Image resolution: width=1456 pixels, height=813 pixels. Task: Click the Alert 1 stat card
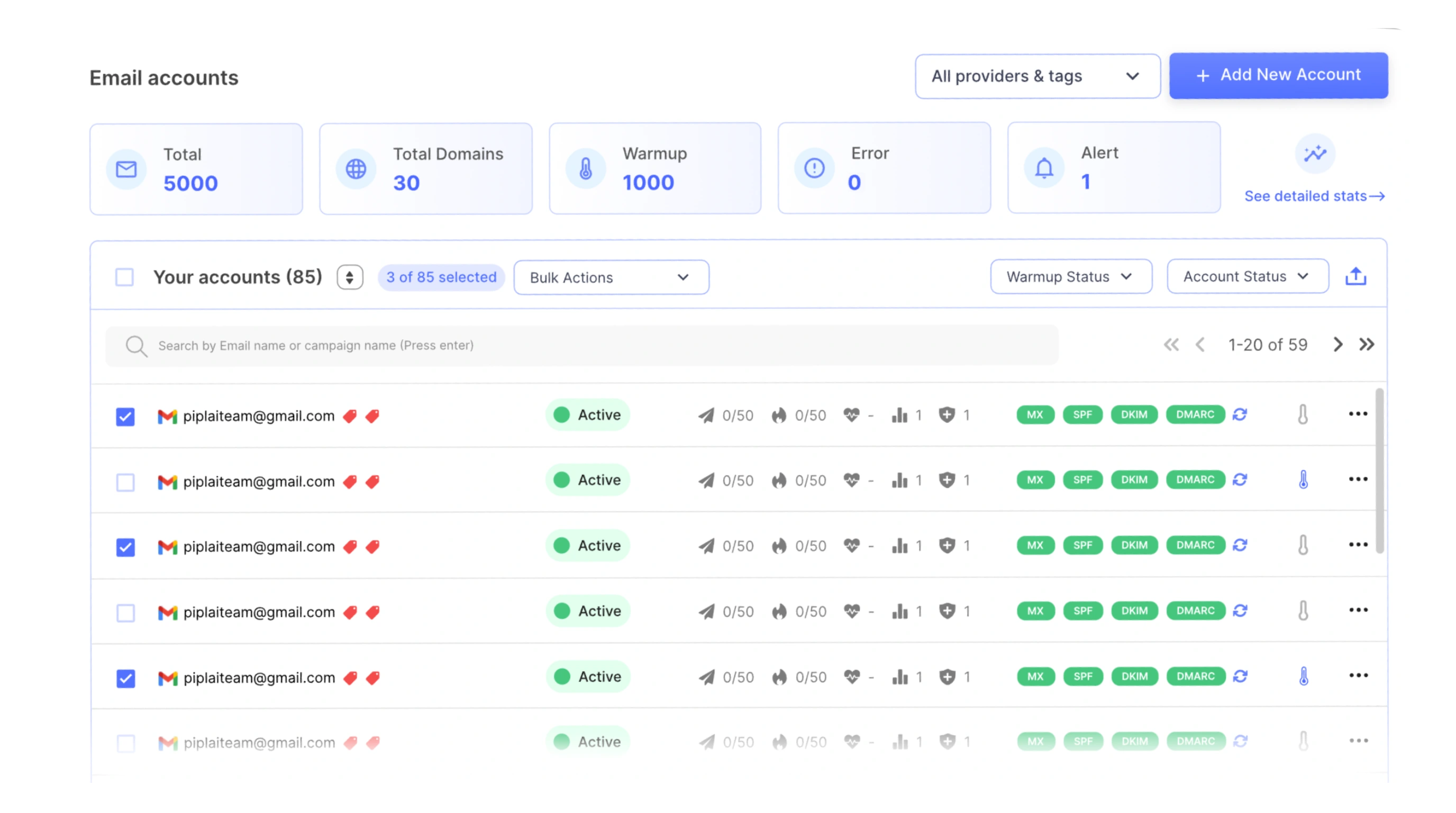tap(1114, 168)
